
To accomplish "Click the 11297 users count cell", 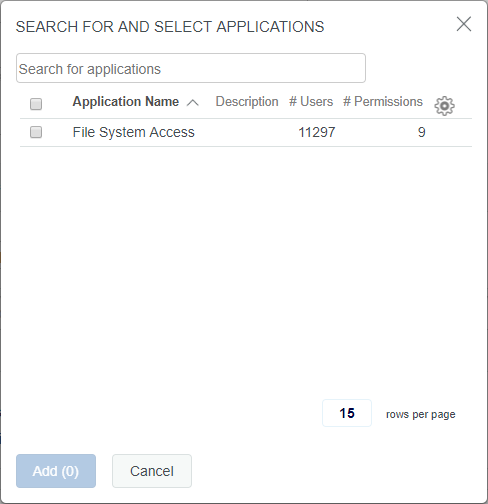I will tap(317, 132).
